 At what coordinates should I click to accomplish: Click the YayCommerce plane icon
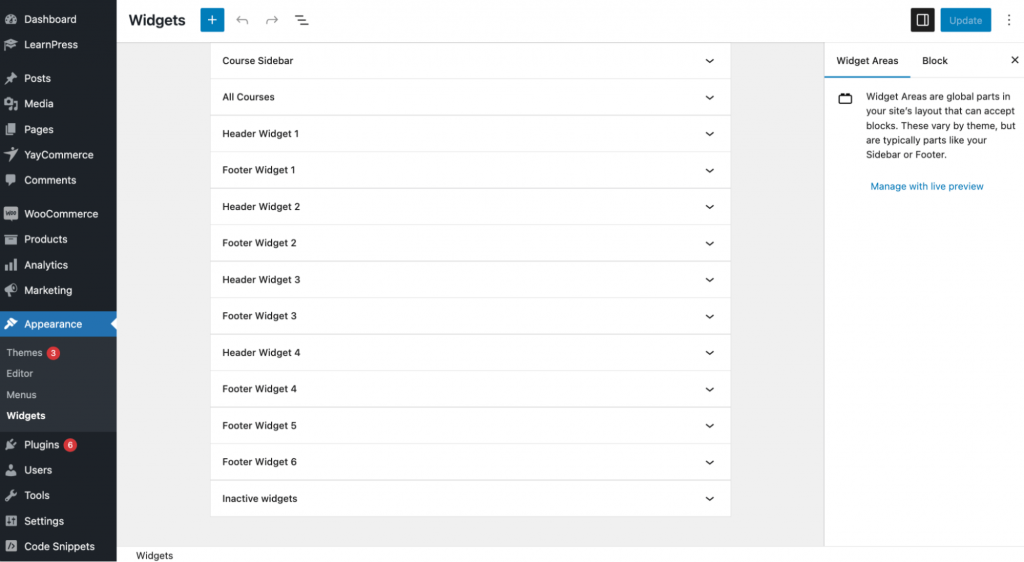(x=11, y=155)
